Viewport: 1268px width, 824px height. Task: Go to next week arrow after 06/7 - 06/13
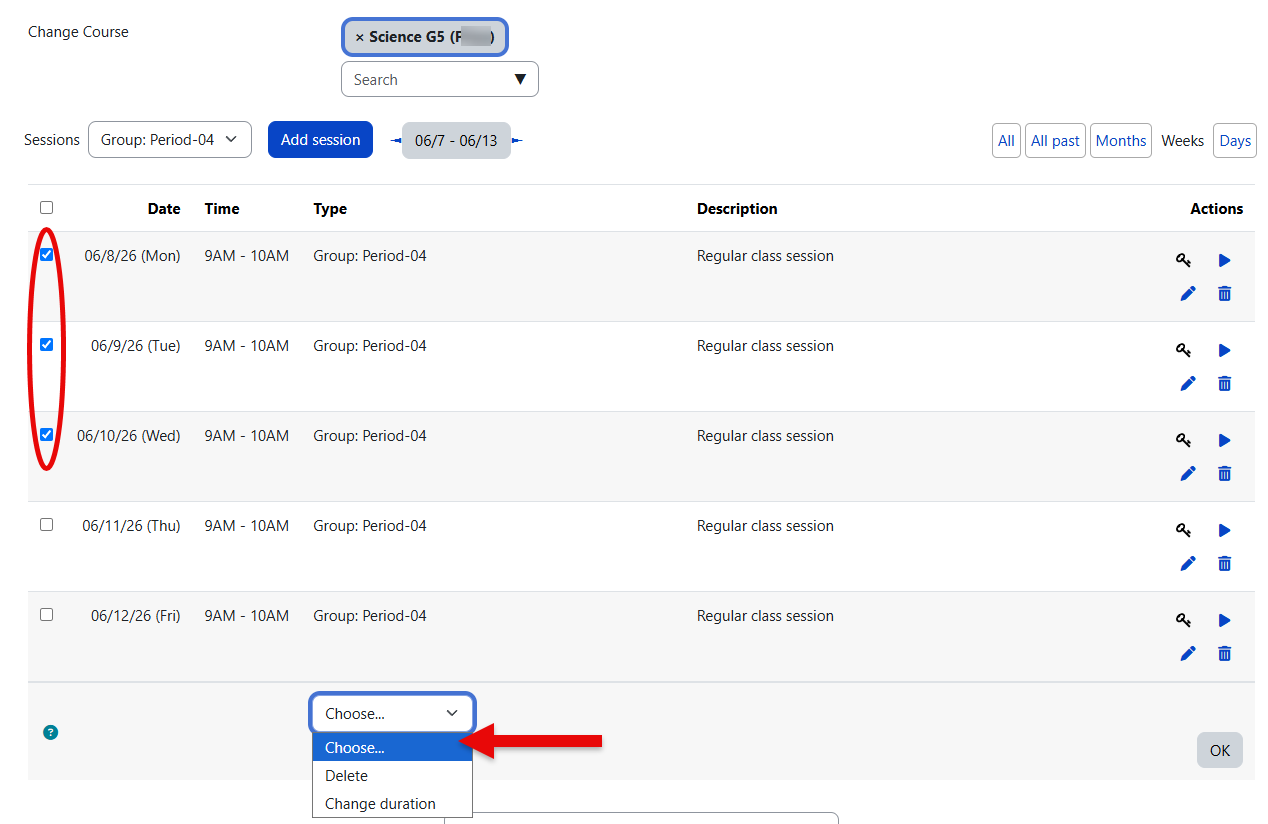(517, 140)
